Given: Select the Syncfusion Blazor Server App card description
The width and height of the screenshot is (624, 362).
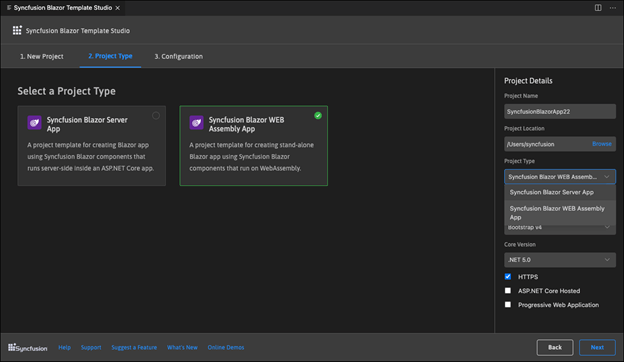Looking at the screenshot, I should [x=90, y=157].
